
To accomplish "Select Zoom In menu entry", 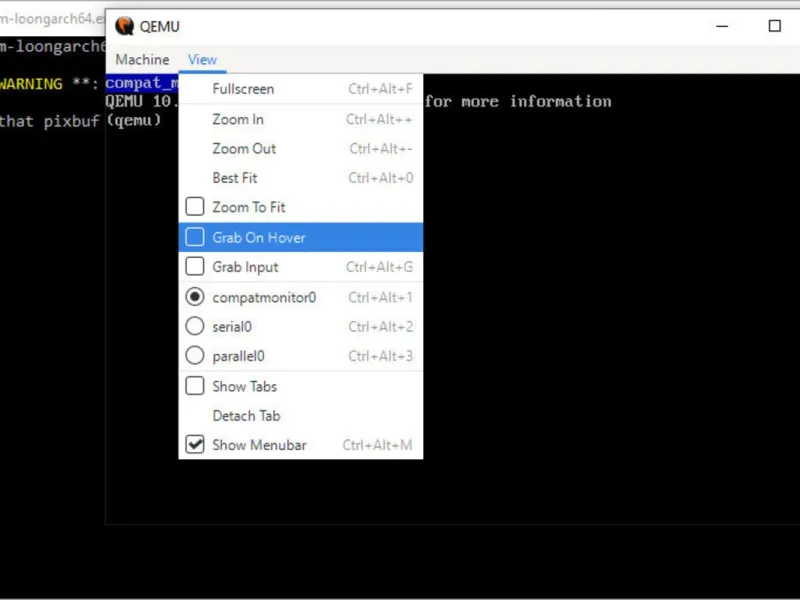I will tap(301, 119).
